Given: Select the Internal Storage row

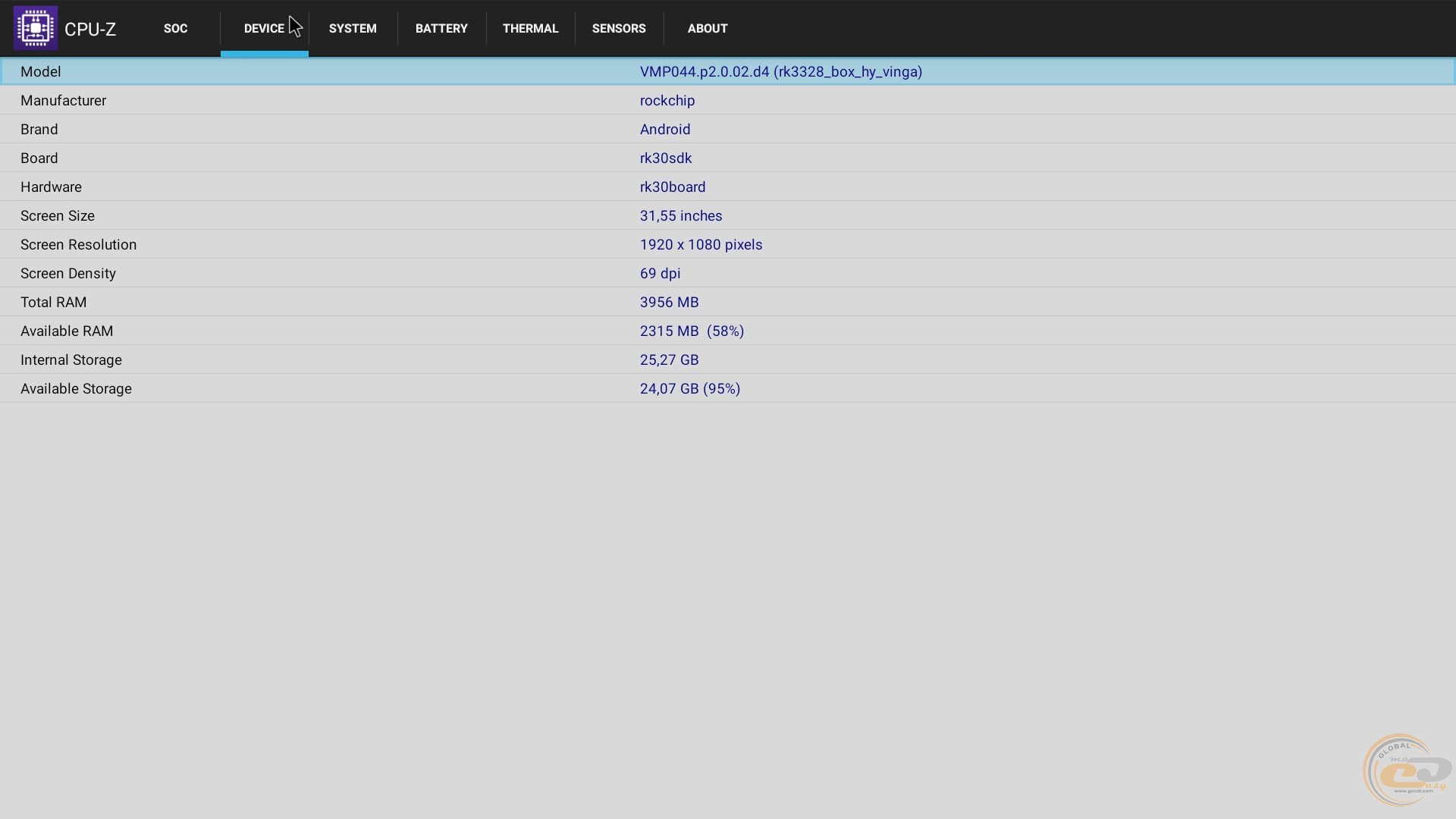Looking at the screenshot, I should pyautogui.click(x=728, y=359).
